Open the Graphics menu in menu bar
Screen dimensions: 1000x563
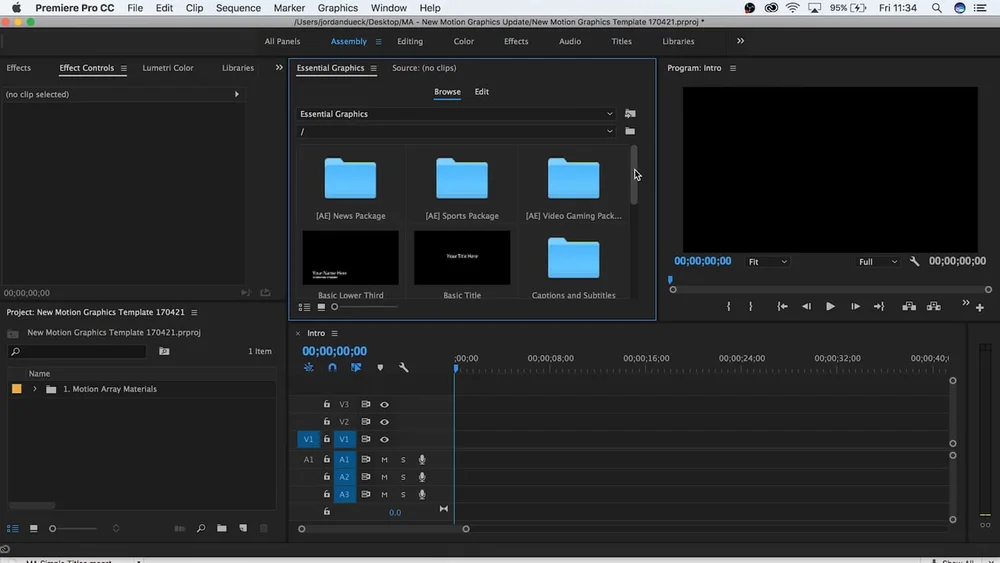coord(338,8)
